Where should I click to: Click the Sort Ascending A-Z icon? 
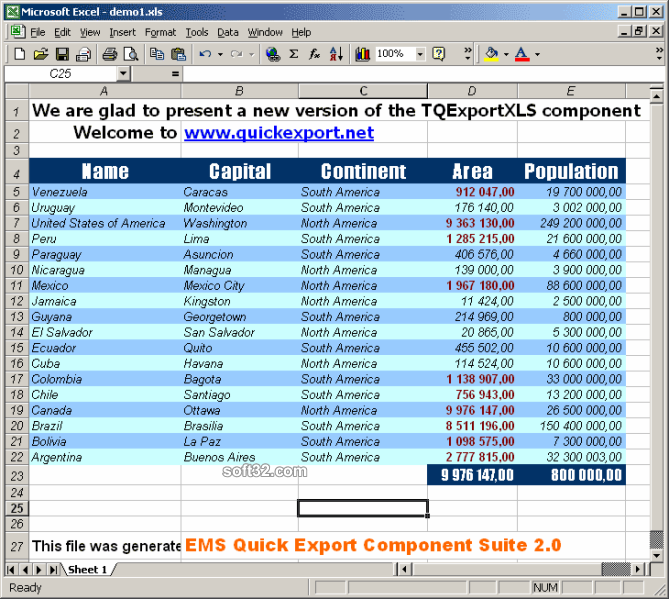336,54
